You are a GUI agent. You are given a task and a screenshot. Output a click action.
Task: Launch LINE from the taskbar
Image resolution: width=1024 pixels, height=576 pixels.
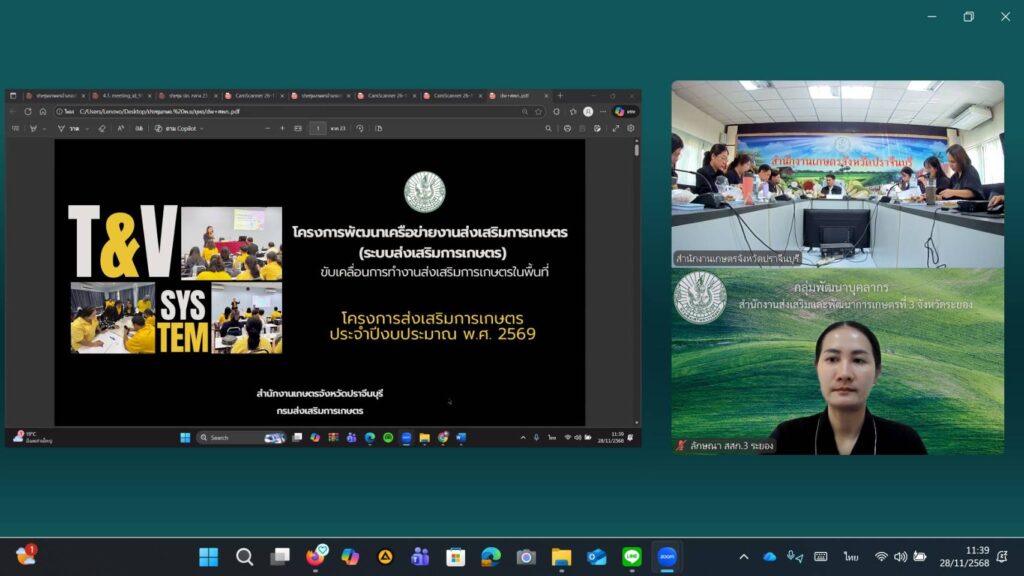coord(632,557)
